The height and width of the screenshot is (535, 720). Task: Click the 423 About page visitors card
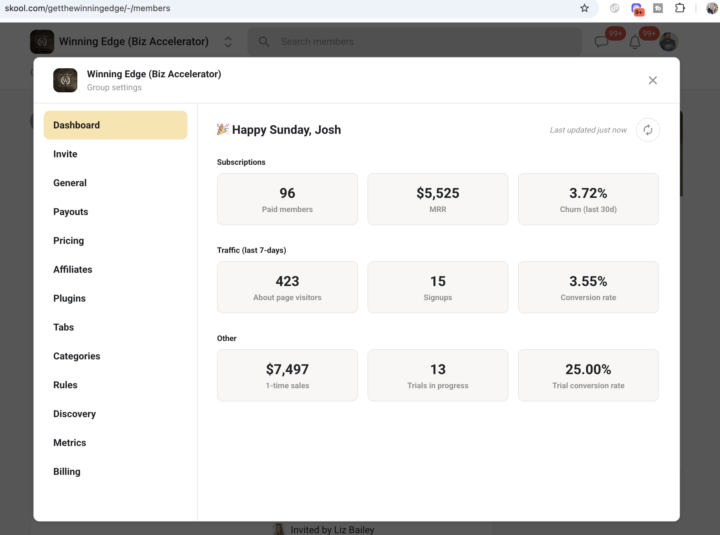coord(287,287)
